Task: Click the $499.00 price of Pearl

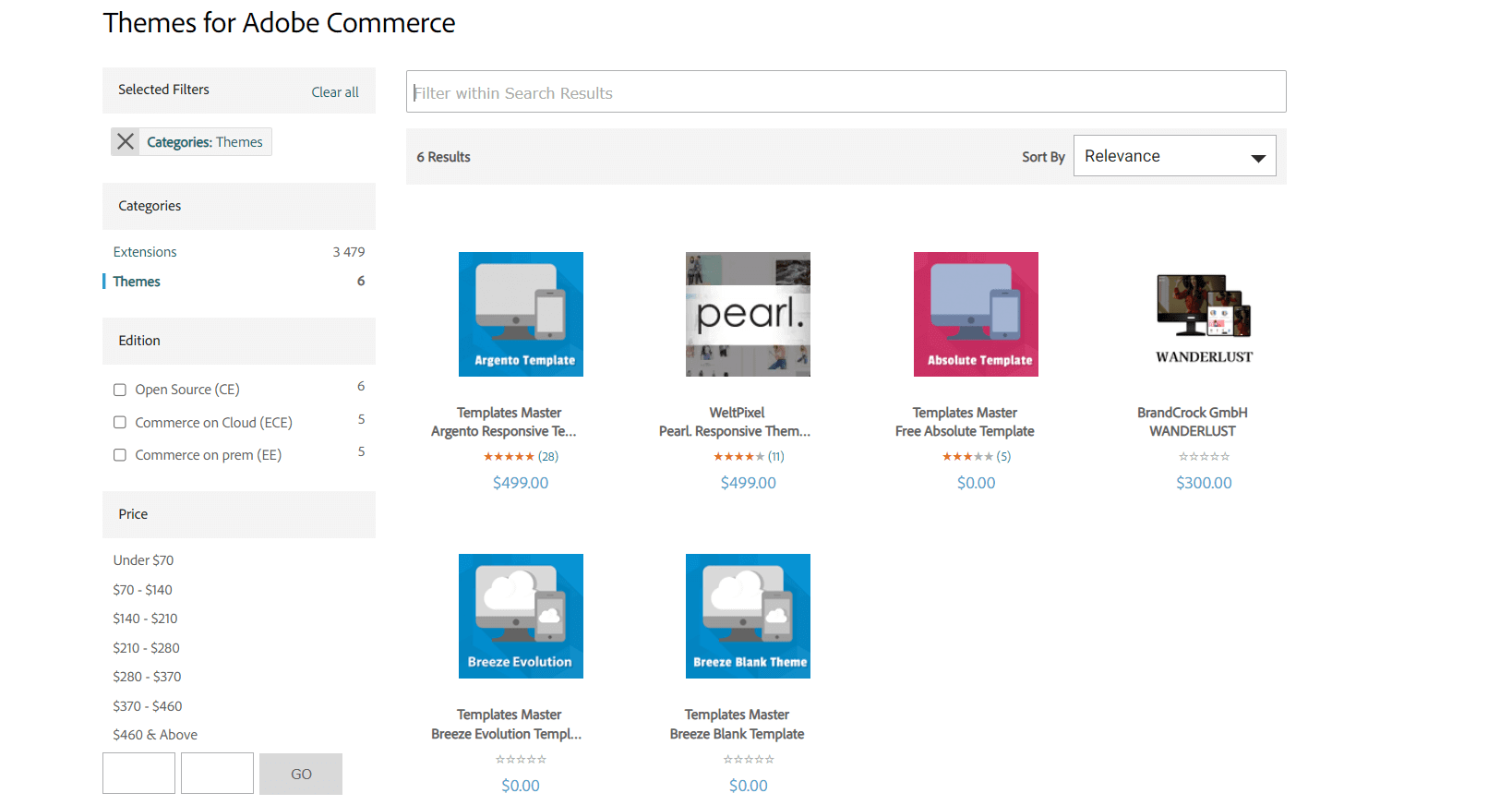Action: (x=749, y=483)
